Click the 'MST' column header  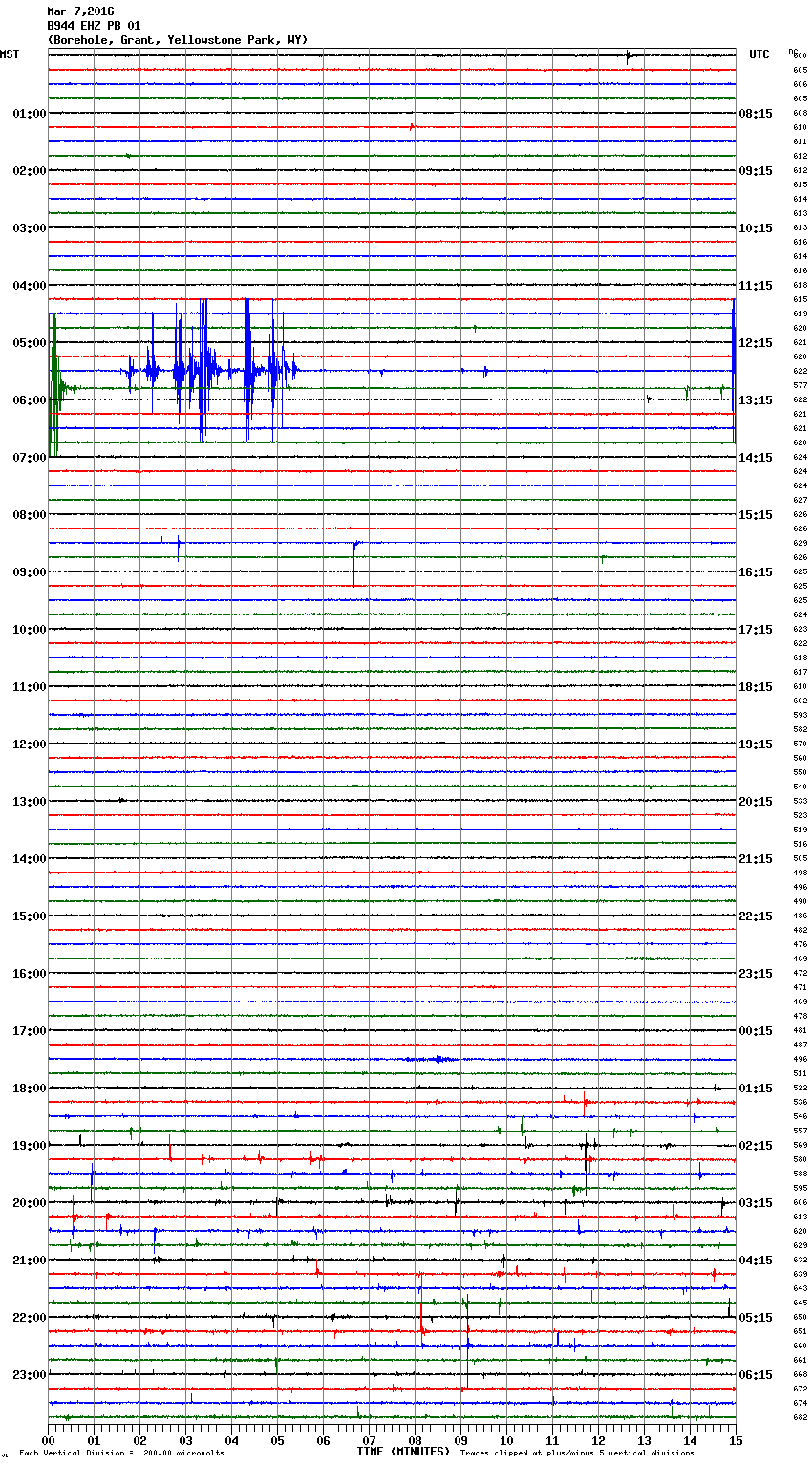pyautogui.click(x=10, y=54)
